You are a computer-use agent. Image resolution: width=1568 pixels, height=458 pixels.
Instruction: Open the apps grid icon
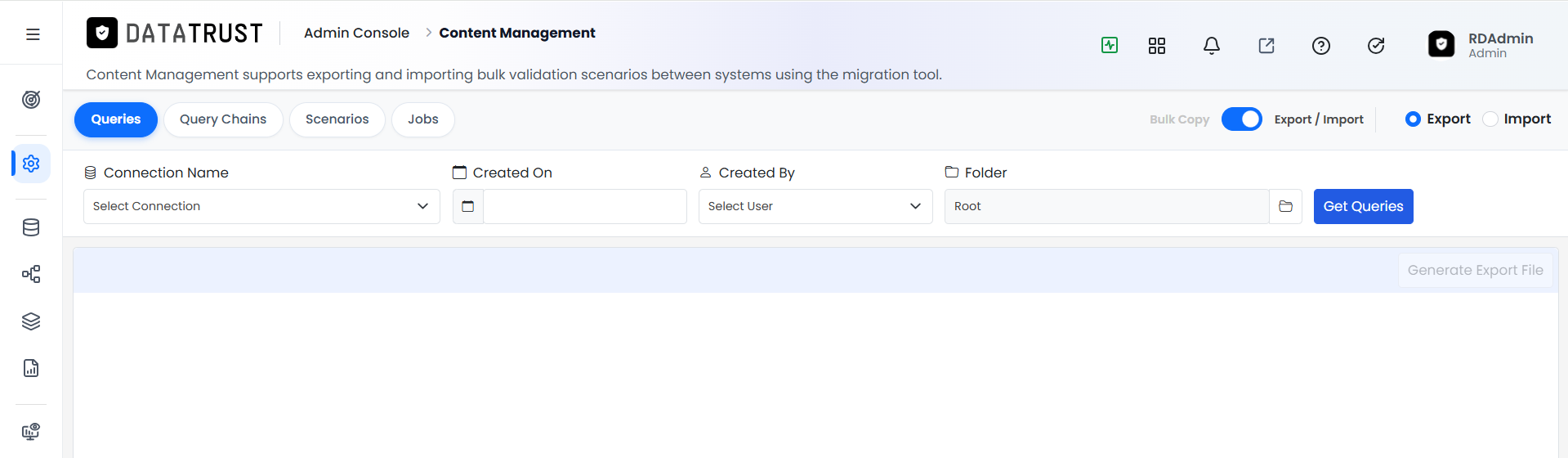click(x=1157, y=46)
